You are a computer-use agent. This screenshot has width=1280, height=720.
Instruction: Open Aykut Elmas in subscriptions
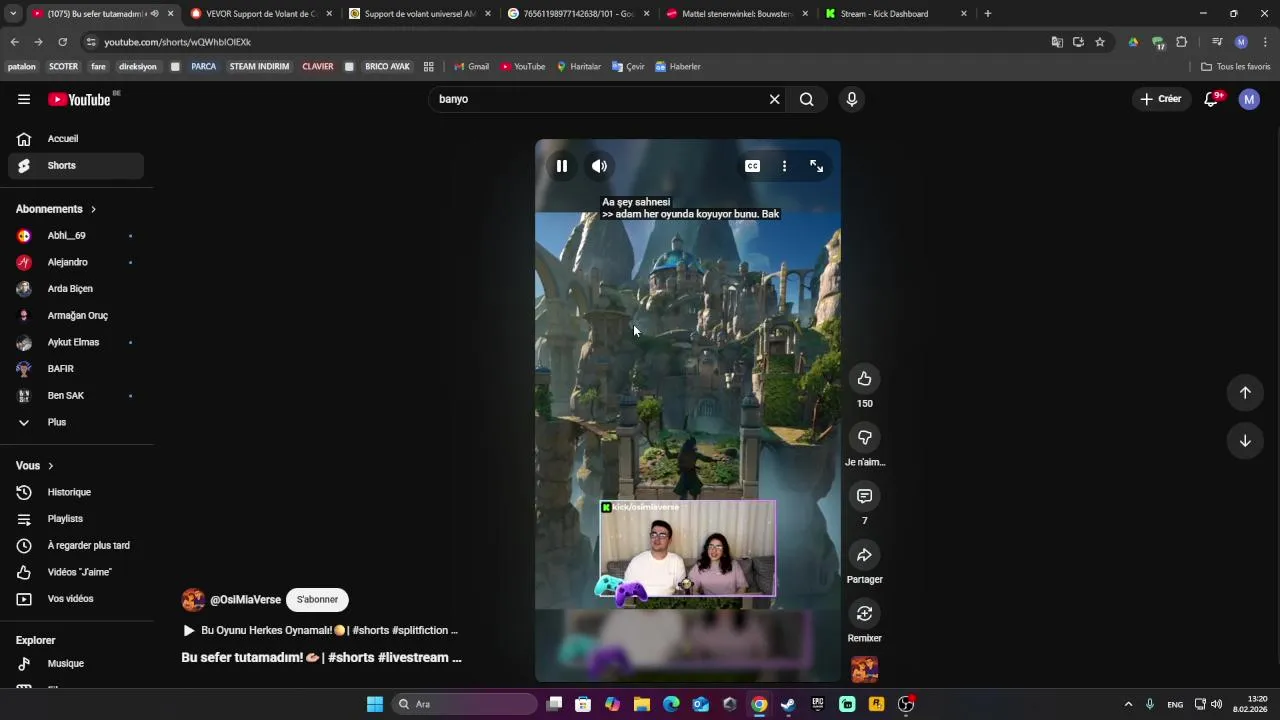pyautogui.click(x=76, y=342)
